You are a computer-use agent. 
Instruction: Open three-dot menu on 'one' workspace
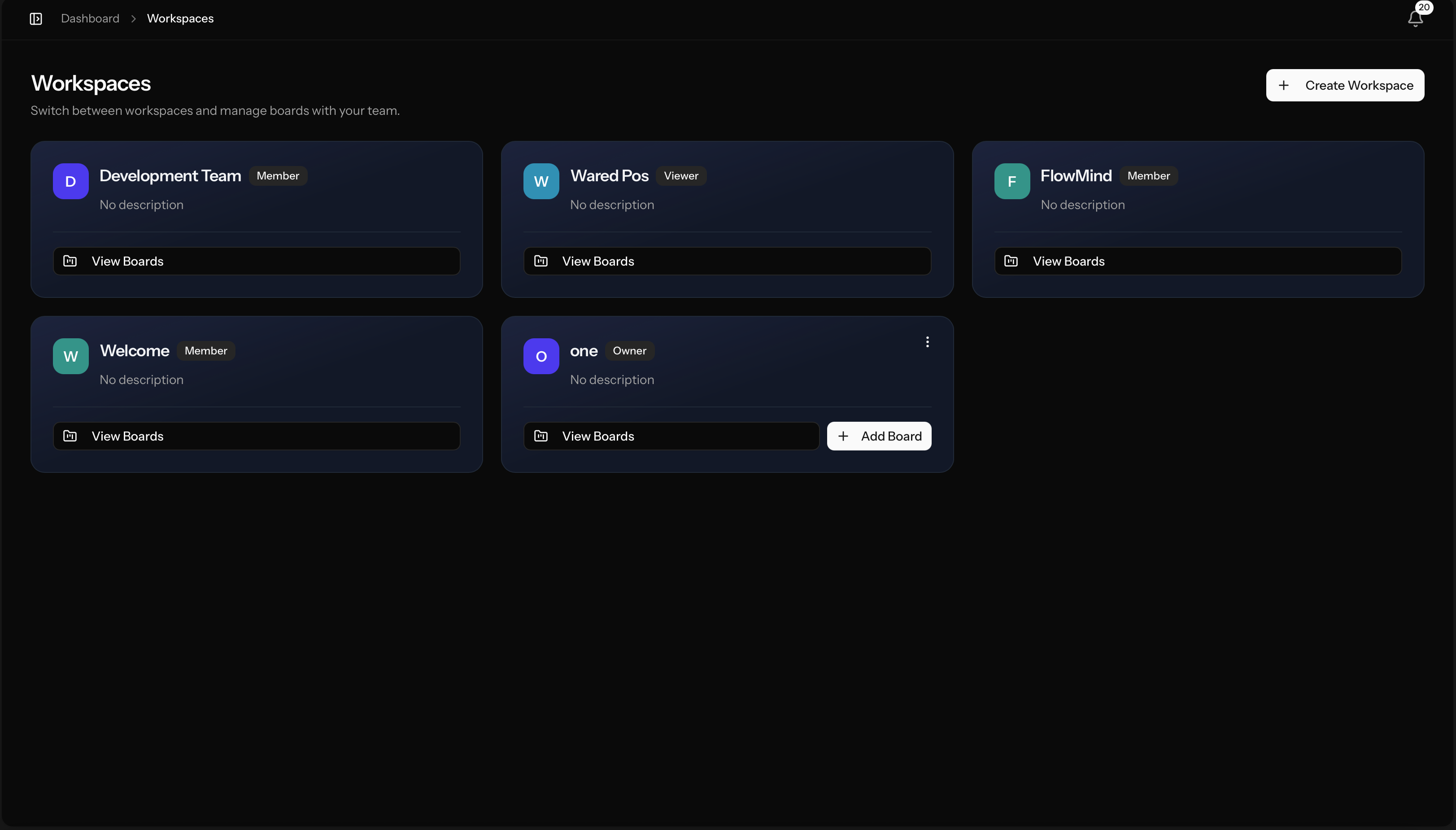[x=927, y=342]
